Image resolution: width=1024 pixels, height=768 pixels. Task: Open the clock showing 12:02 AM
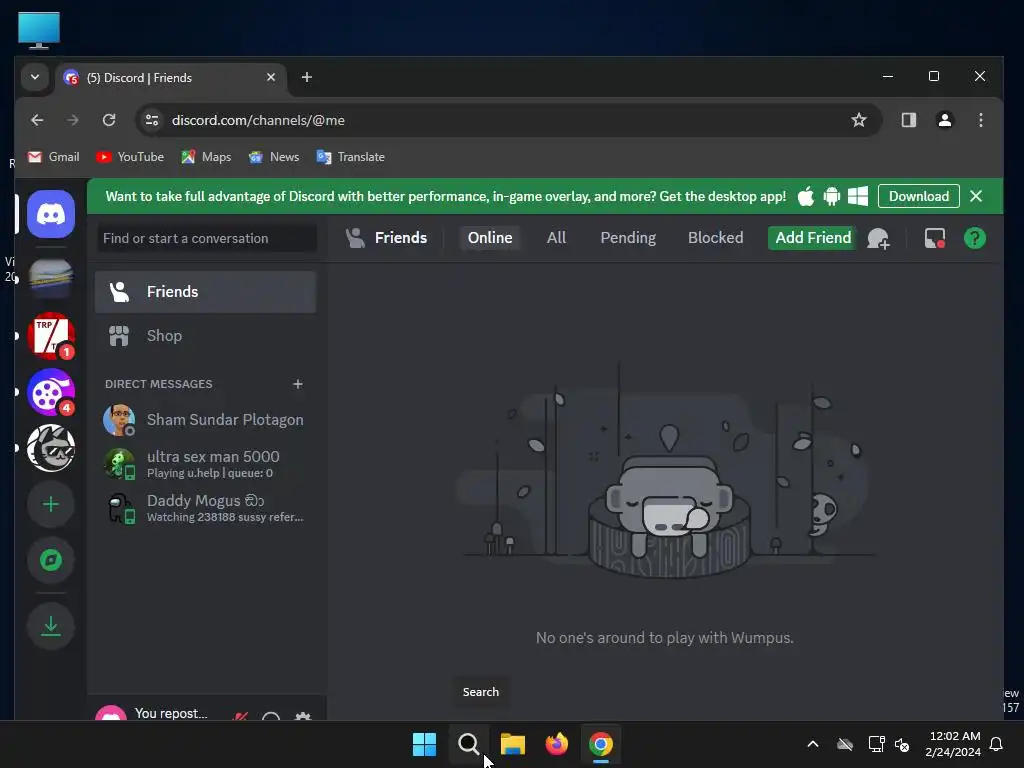[x=953, y=744]
